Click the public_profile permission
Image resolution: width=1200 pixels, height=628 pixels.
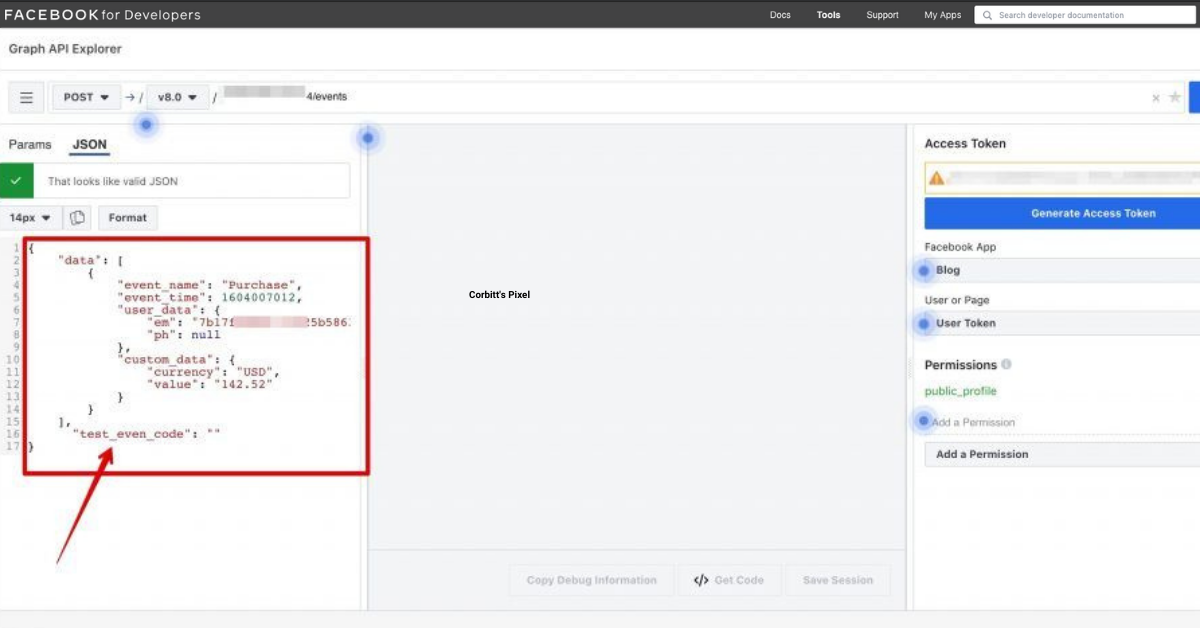pyautogui.click(x=960, y=391)
